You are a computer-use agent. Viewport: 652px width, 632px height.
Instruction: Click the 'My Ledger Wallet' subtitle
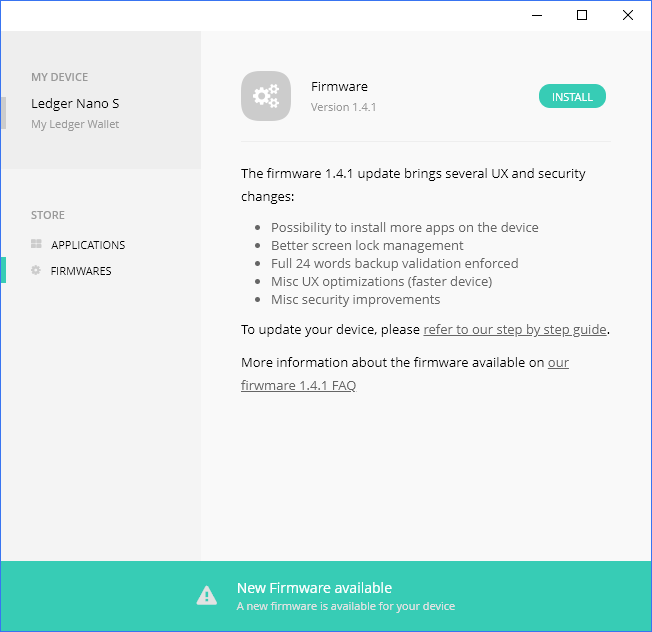75,124
